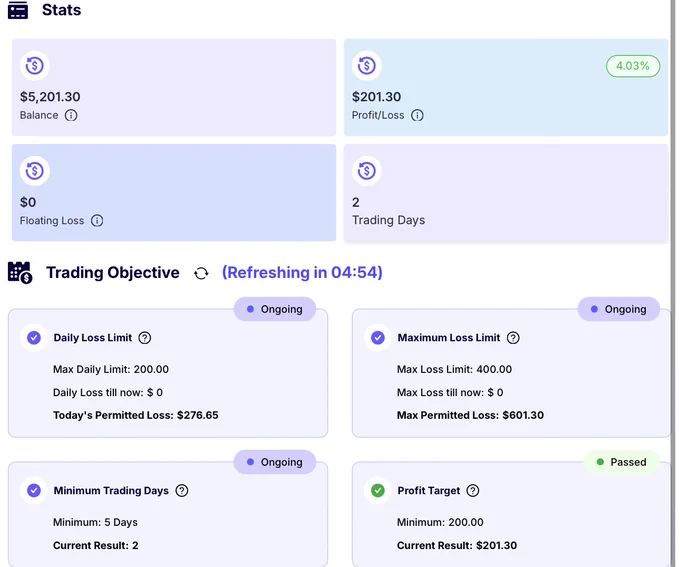The width and height of the screenshot is (680, 567).
Task: Click the Maximum Loss Limit checkmark
Action: 378,338
